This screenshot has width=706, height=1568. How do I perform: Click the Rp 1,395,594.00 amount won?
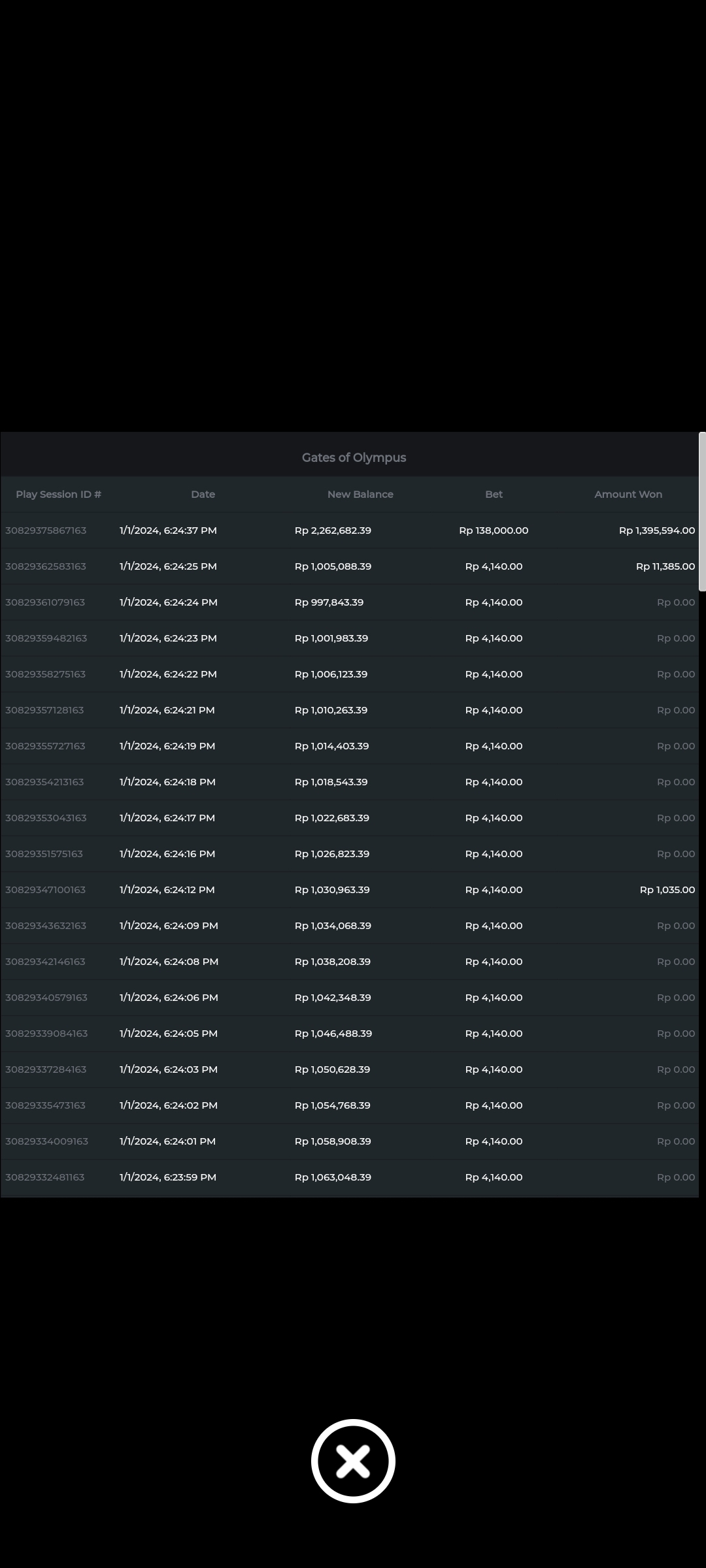(x=656, y=531)
